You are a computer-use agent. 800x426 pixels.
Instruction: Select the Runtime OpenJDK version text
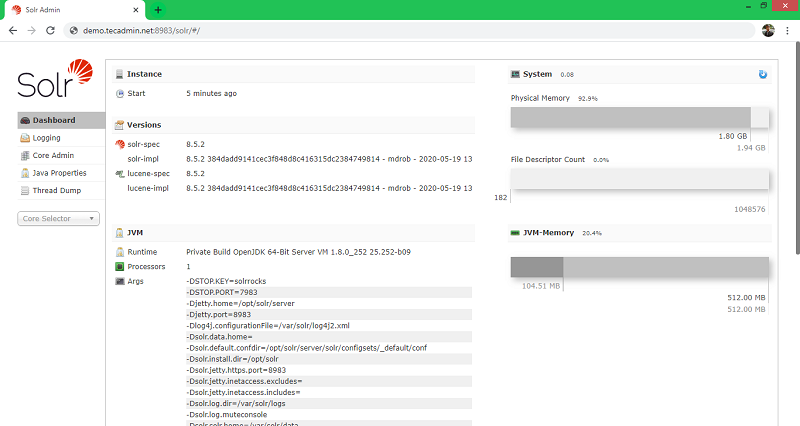click(x=298, y=252)
